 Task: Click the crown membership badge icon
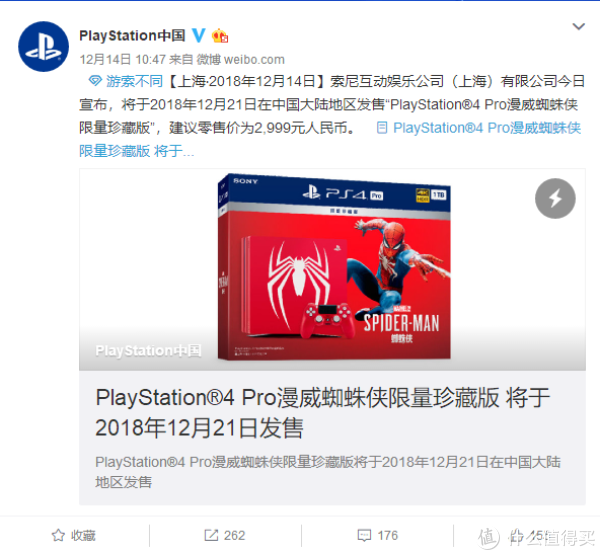click(220, 36)
